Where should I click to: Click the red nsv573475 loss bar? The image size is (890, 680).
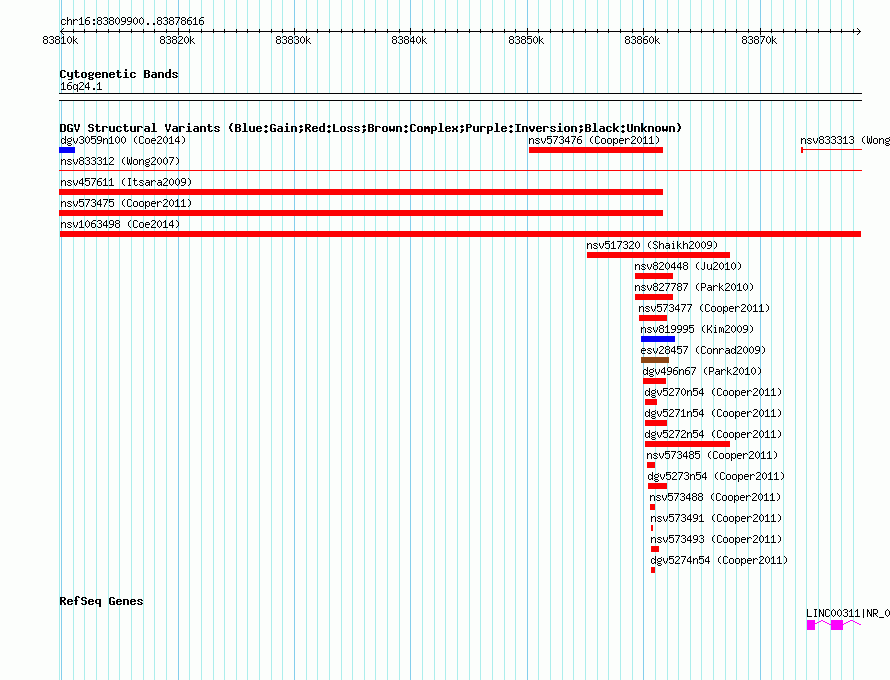(361, 213)
